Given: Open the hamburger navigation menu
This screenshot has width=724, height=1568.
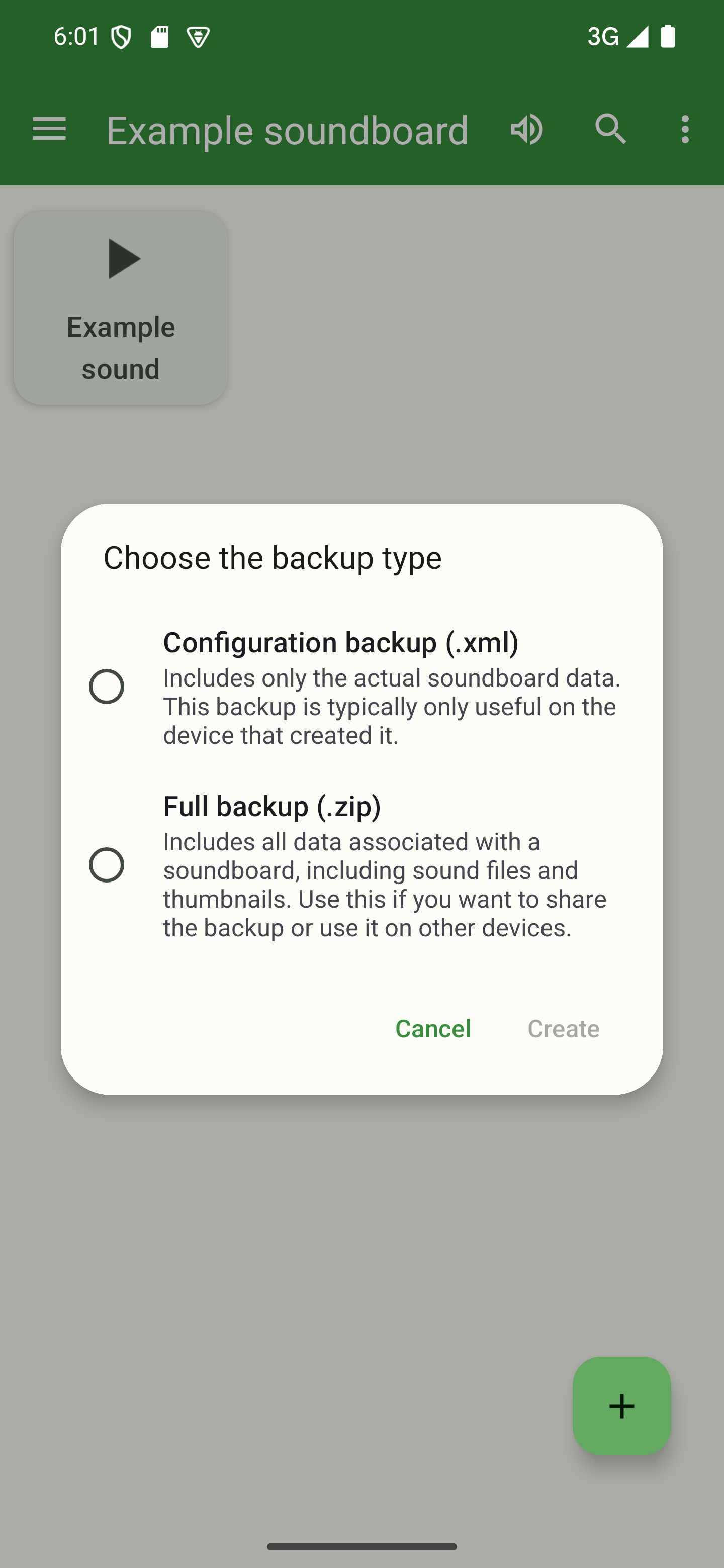Looking at the screenshot, I should [x=49, y=129].
